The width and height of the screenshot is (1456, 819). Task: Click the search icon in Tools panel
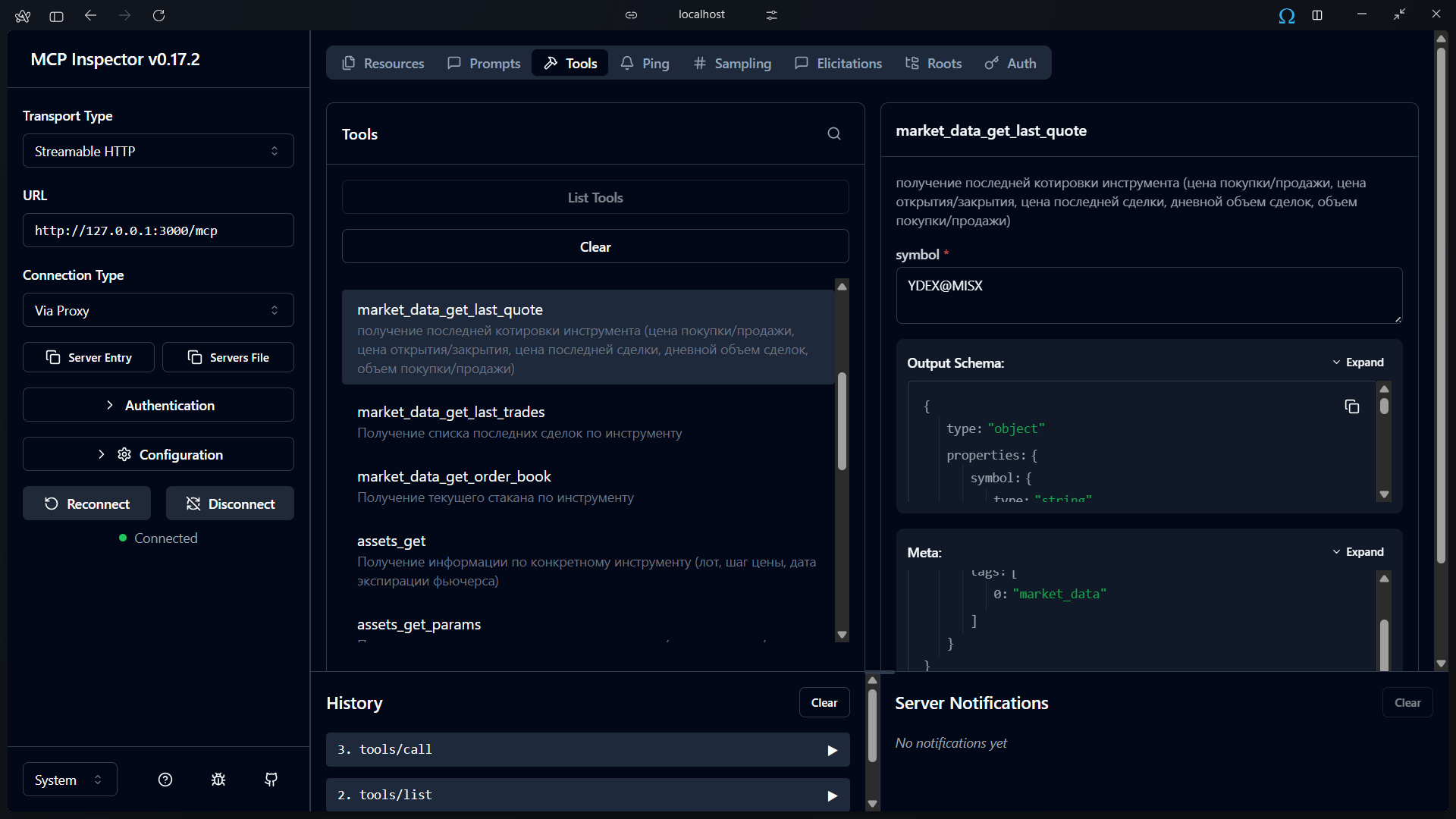coord(833,134)
